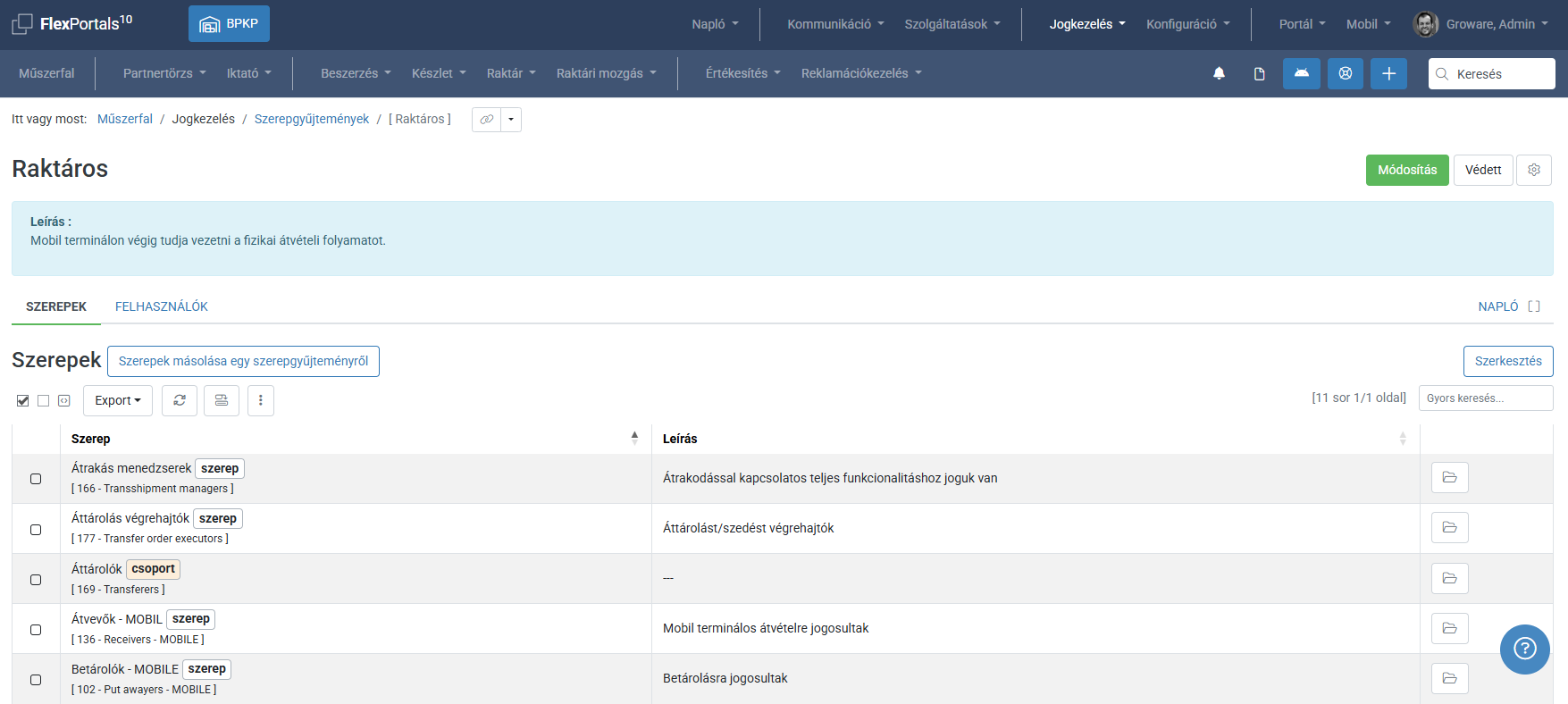Sort by Szerep column arrows

coord(634,438)
